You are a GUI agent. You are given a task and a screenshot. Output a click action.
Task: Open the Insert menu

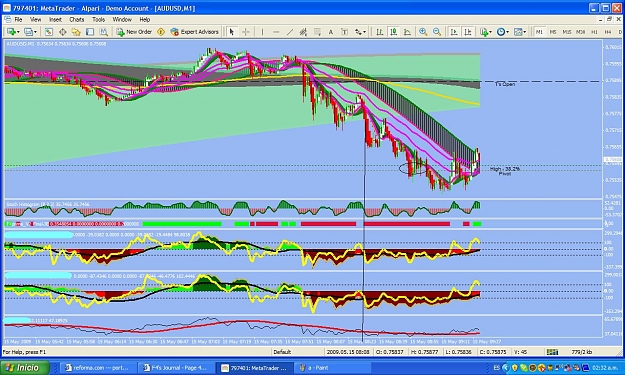point(55,20)
